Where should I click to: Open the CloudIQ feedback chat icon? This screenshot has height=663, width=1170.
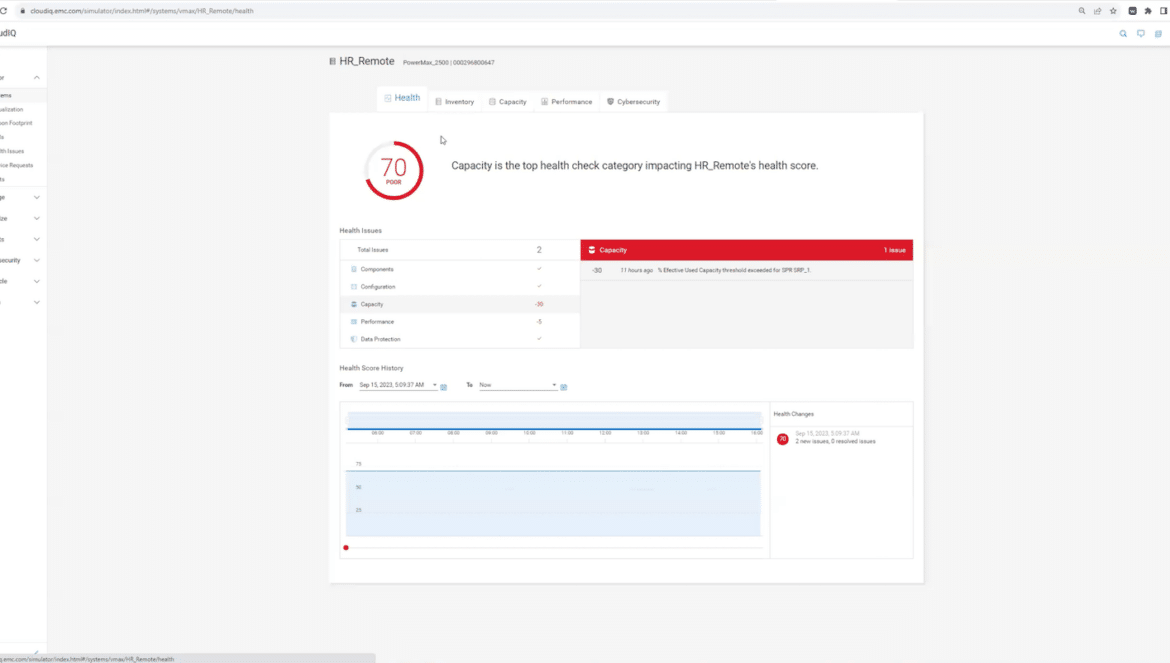pyautogui.click(x=1141, y=34)
